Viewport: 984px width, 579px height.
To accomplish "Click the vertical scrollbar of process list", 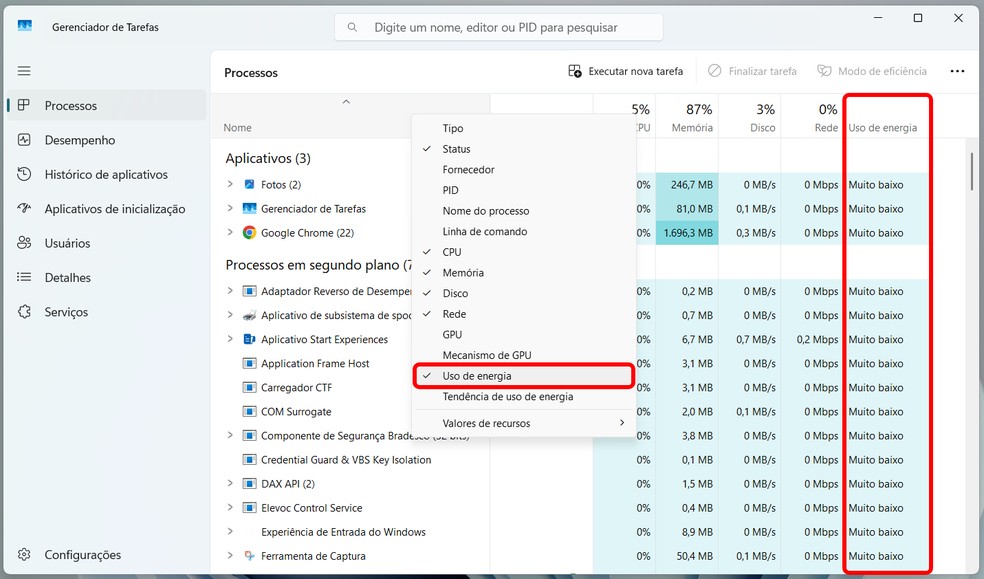I will 971,170.
